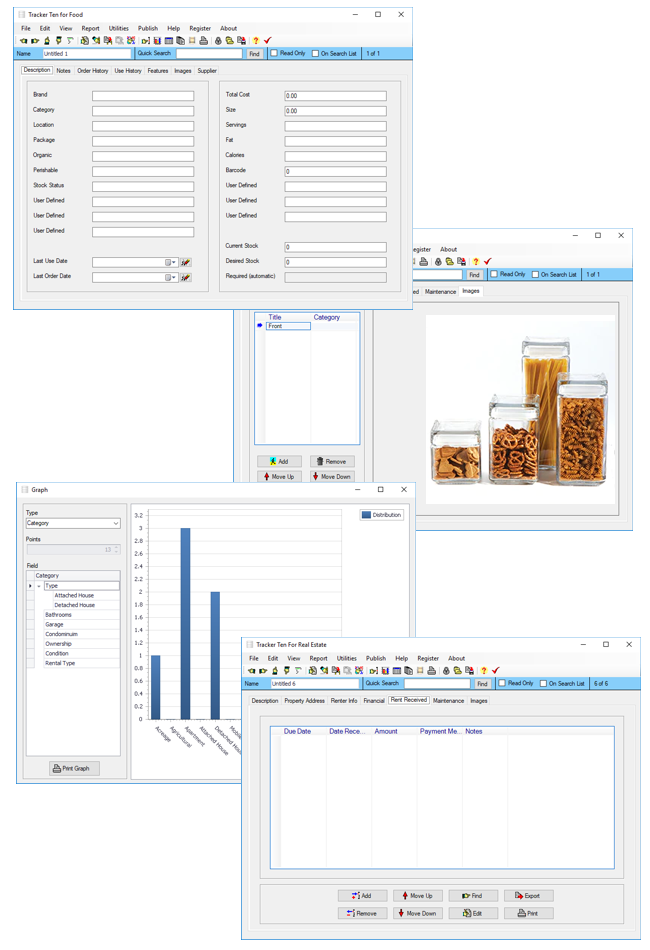Collapse the Type node in Field tree

(x=39, y=586)
